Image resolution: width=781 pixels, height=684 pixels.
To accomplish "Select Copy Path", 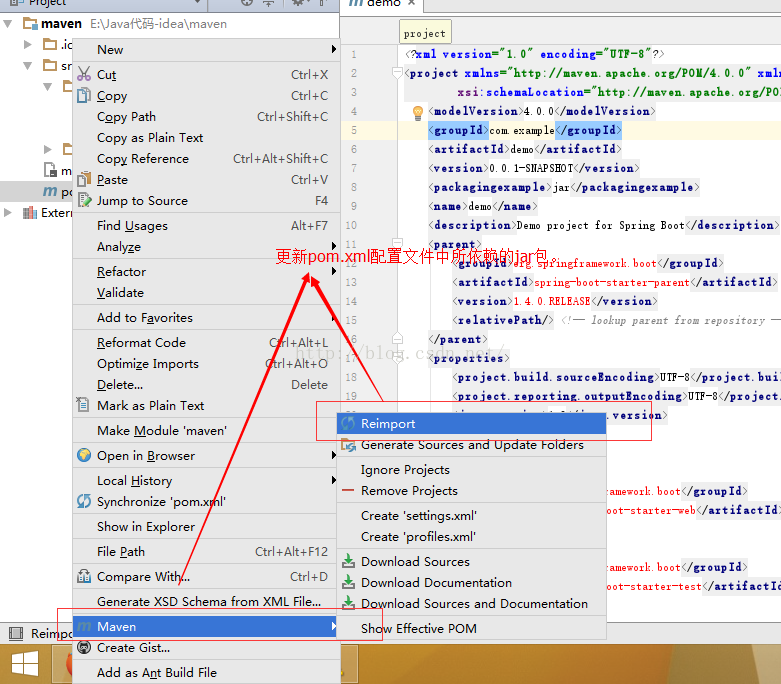I will [x=206, y=117].
